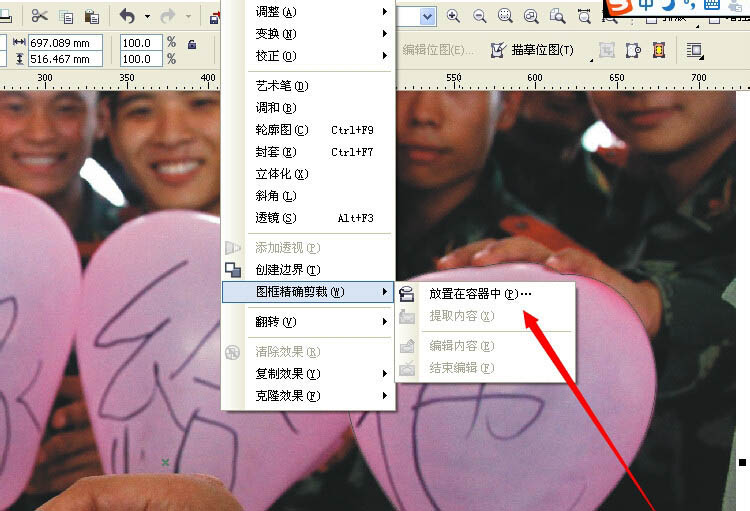Open the Undo history dropdown arrow
The image size is (750, 511).
147,17
